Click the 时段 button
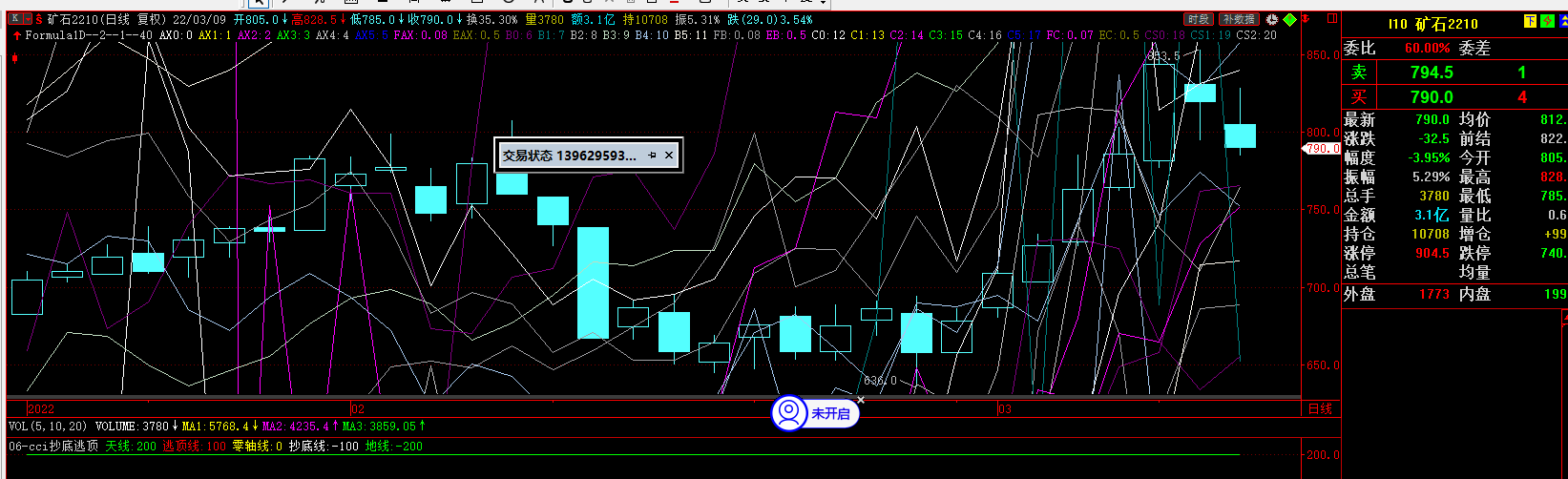This screenshot has height=479, width=1568. coord(1199,19)
